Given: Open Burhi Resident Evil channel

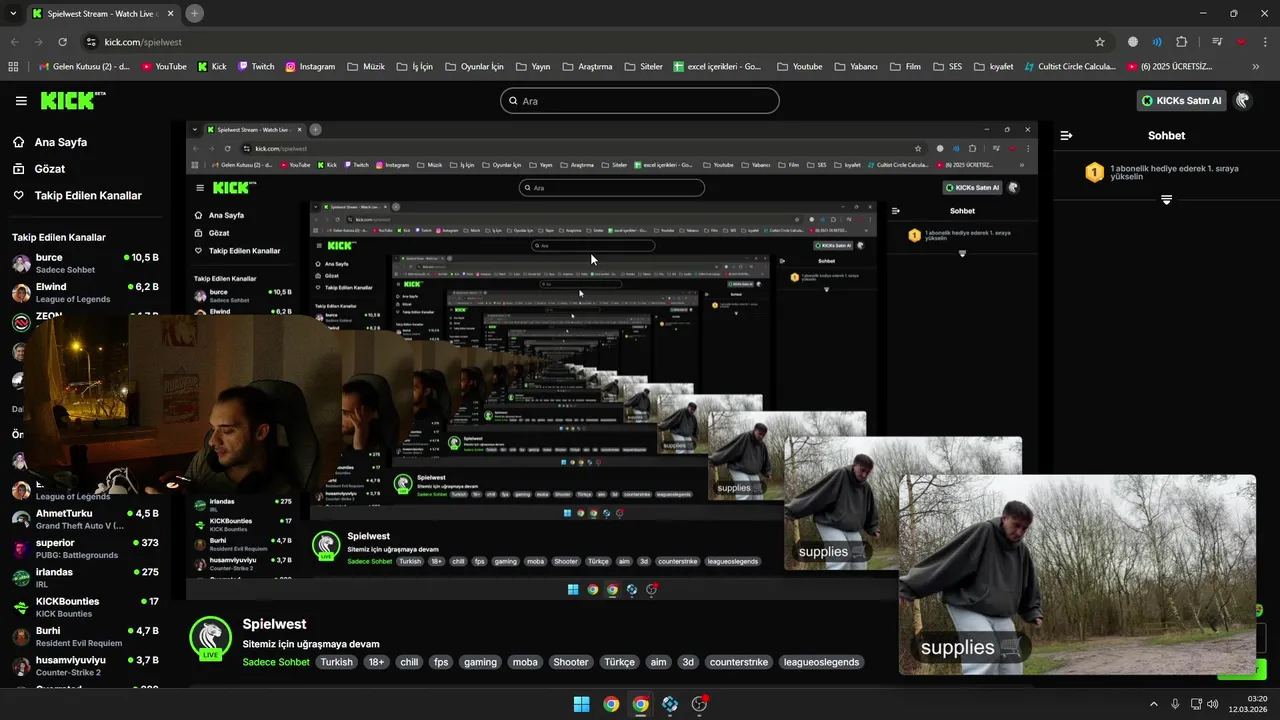Looking at the screenshot, I should [x=85, y=636].
